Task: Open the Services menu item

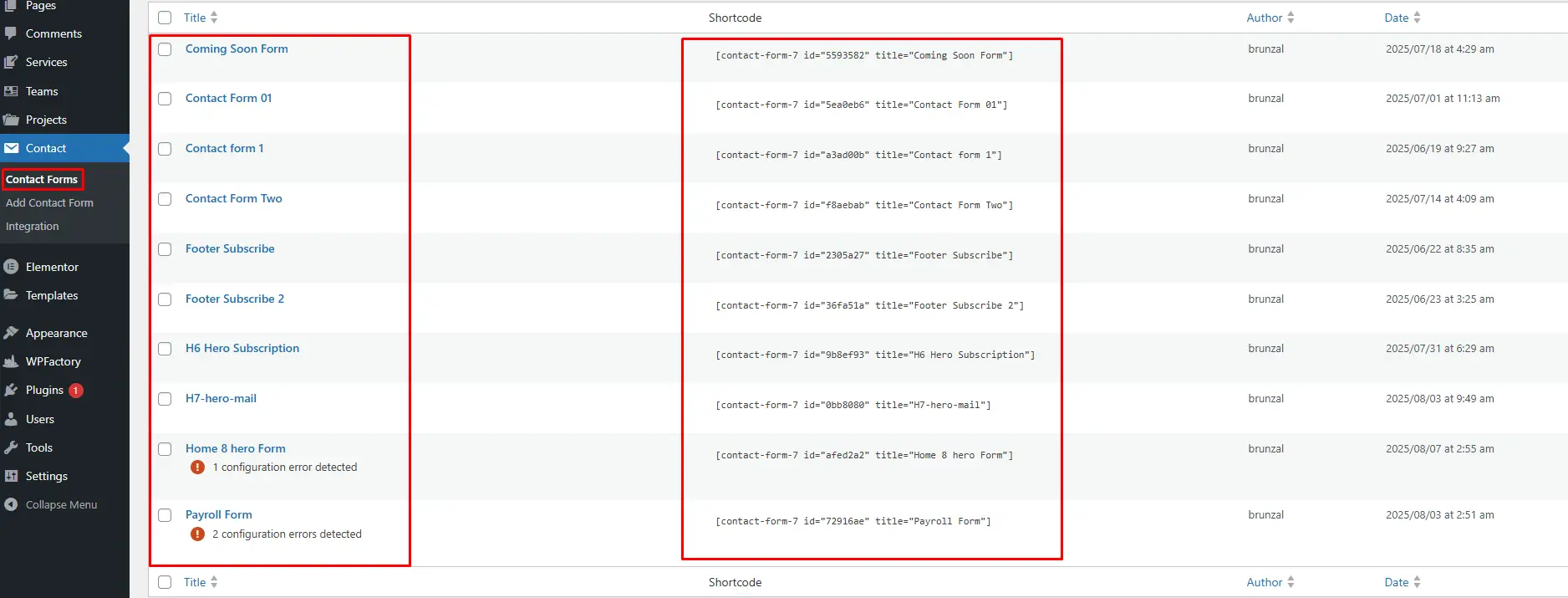Action: pos(47,62)
